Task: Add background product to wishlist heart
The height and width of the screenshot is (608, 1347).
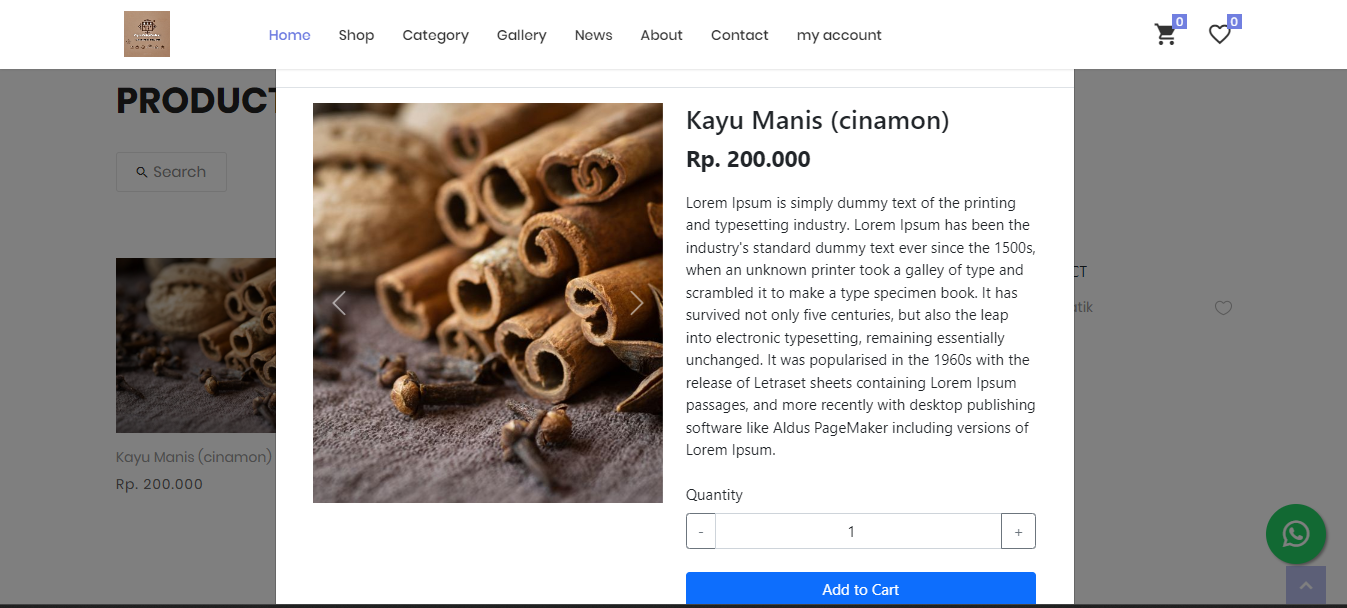Action: tap(1222, 308)
